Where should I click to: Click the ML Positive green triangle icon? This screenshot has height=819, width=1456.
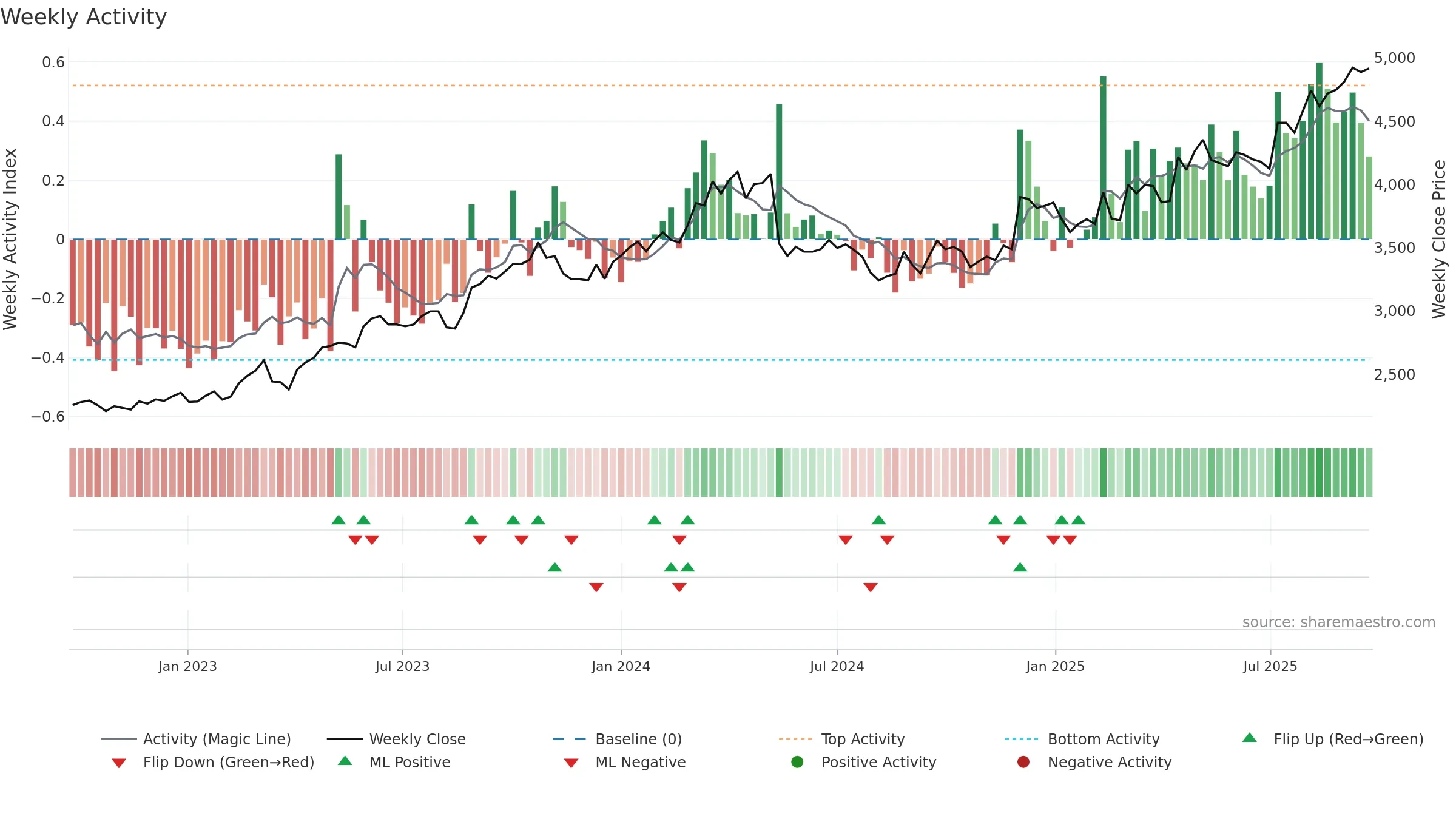point(345,761)
